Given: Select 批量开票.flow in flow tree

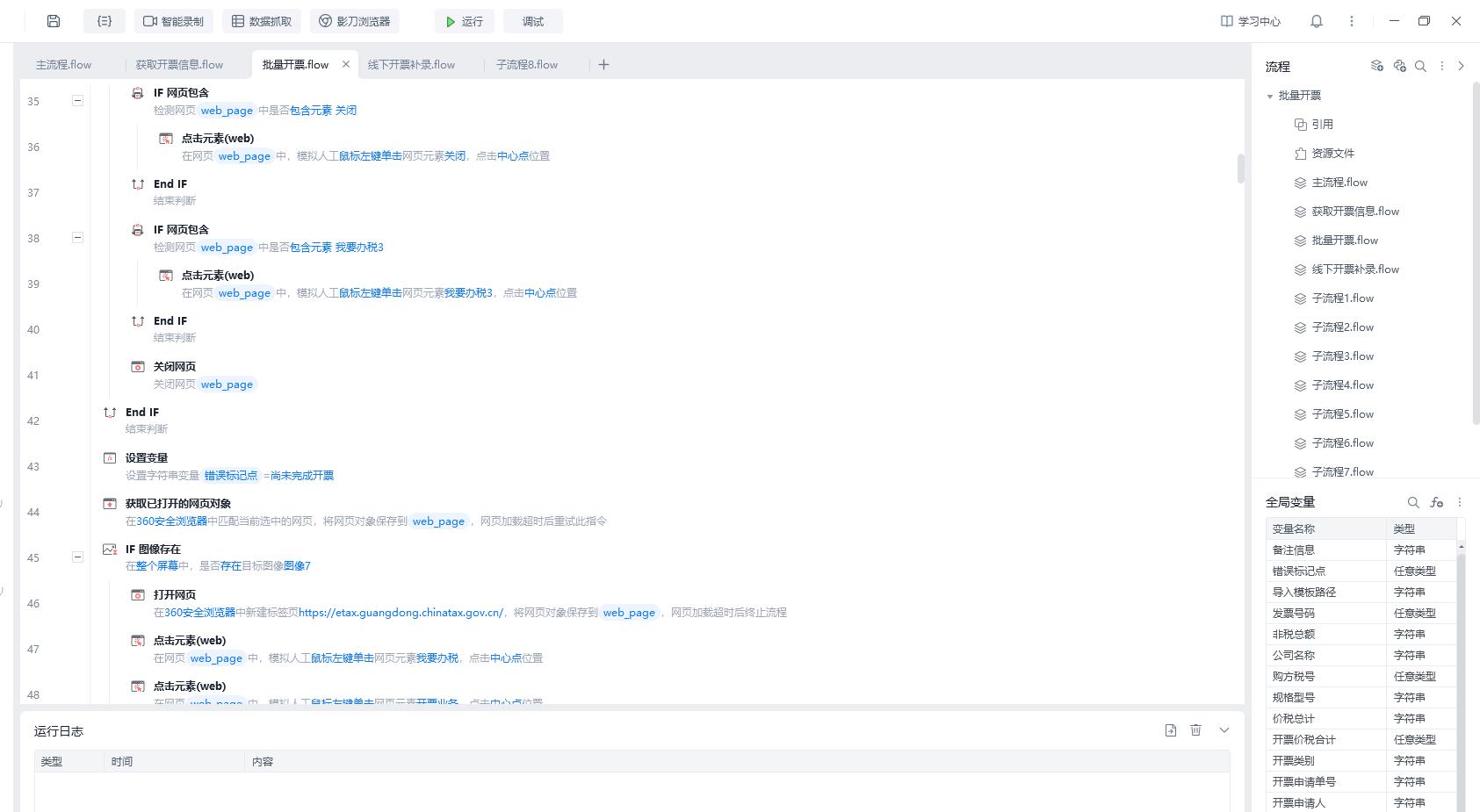Looking at the screenshot, I should (x=1345, y=241).
